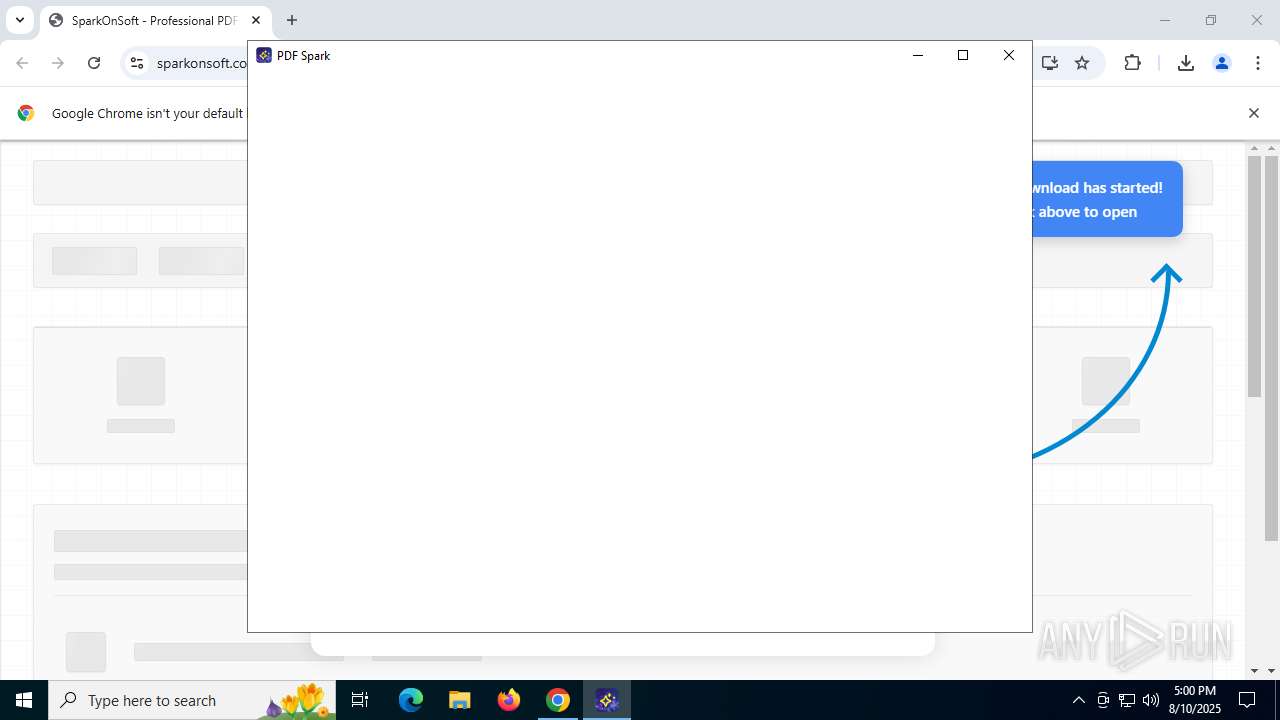Open the Windows notification center
Image resolution: width=1280 pixels, height=720 pixels.
[1248, 700]
